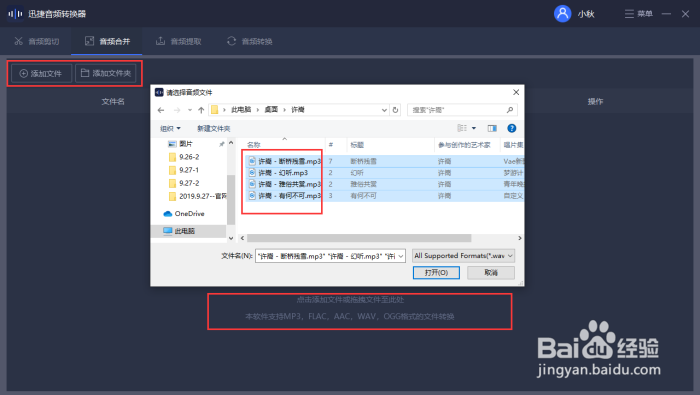This screenshot has height=395, width=700.
Task: Click the search box in file dialog
Action: point(462,110)
